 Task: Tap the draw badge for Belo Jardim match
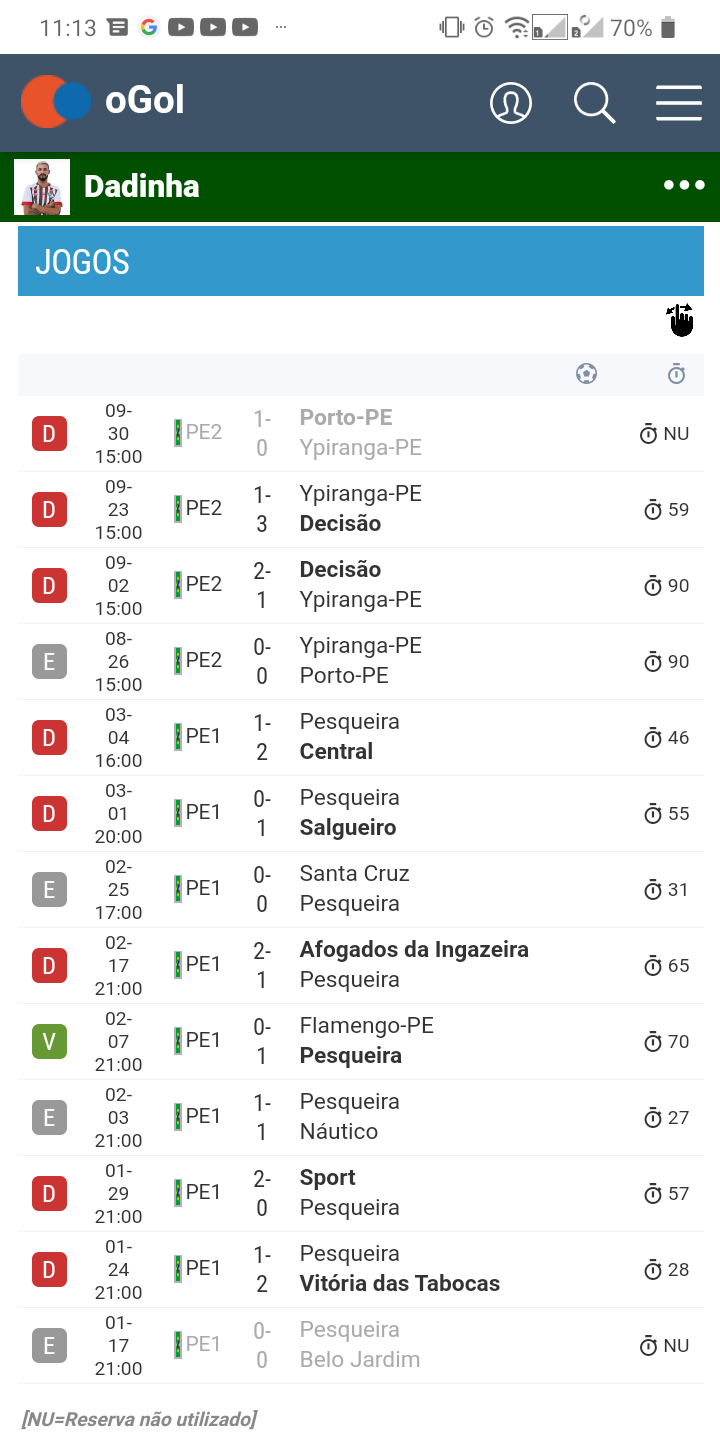point(49,1346)
